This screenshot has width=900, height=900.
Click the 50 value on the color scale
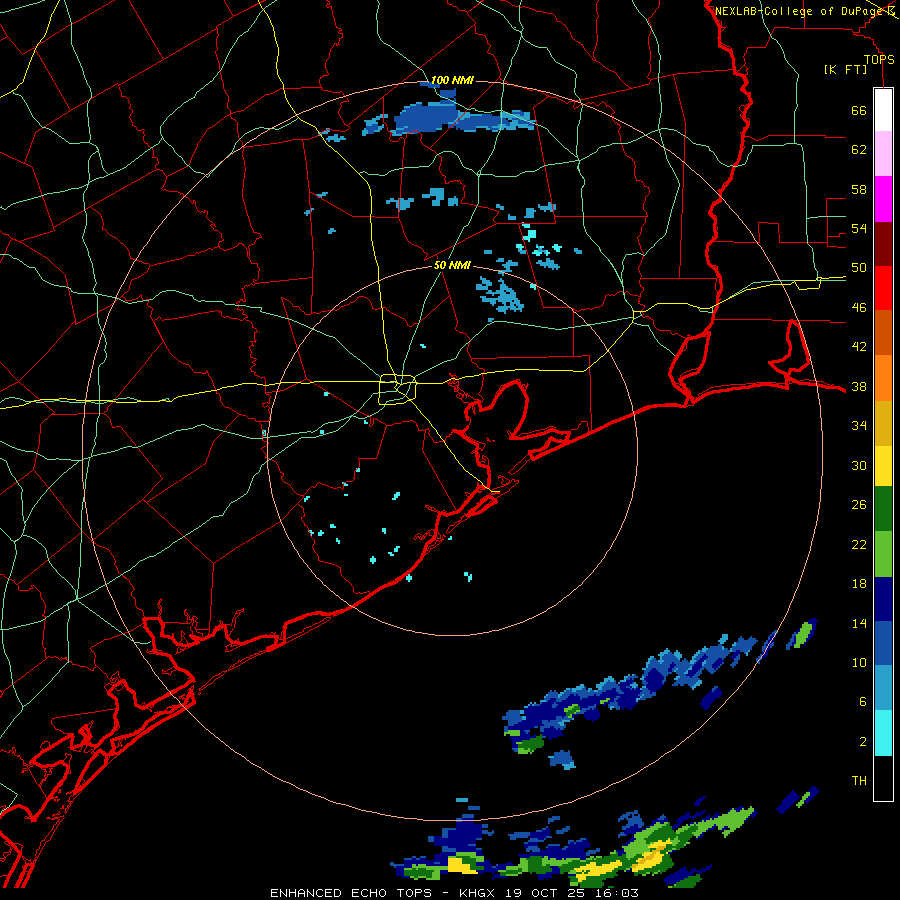point(859,268)
